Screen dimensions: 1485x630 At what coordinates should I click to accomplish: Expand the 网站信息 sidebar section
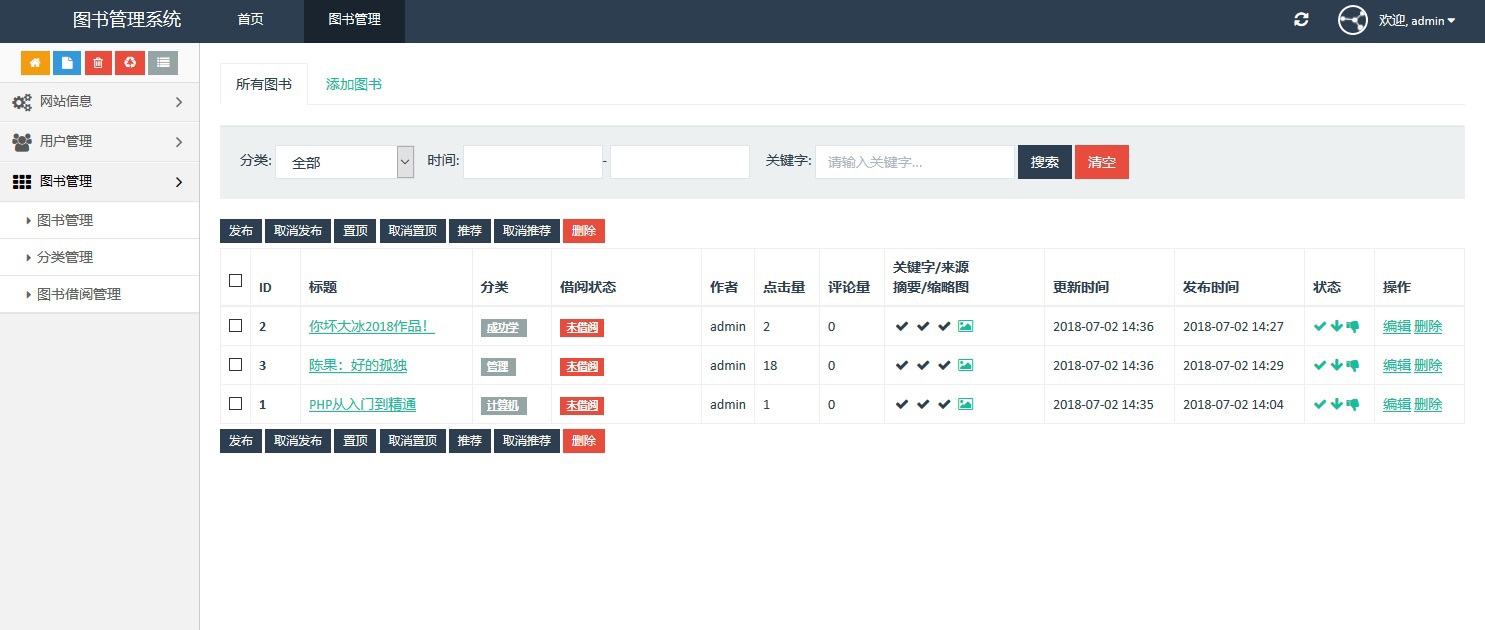point(99,102)
